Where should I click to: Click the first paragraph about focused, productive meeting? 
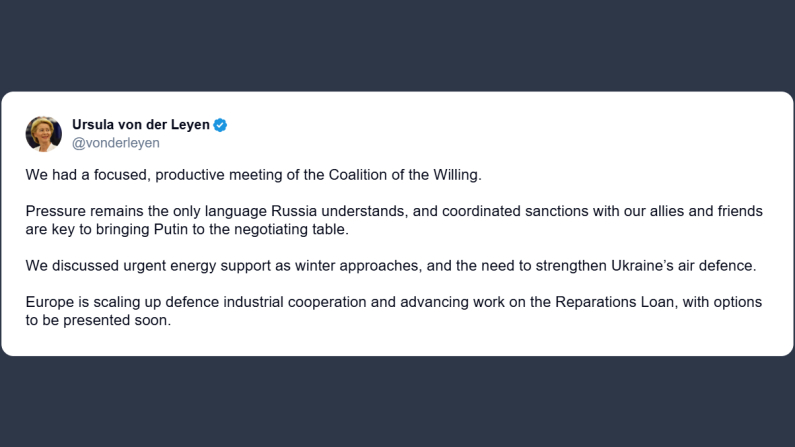click(254, 175)
